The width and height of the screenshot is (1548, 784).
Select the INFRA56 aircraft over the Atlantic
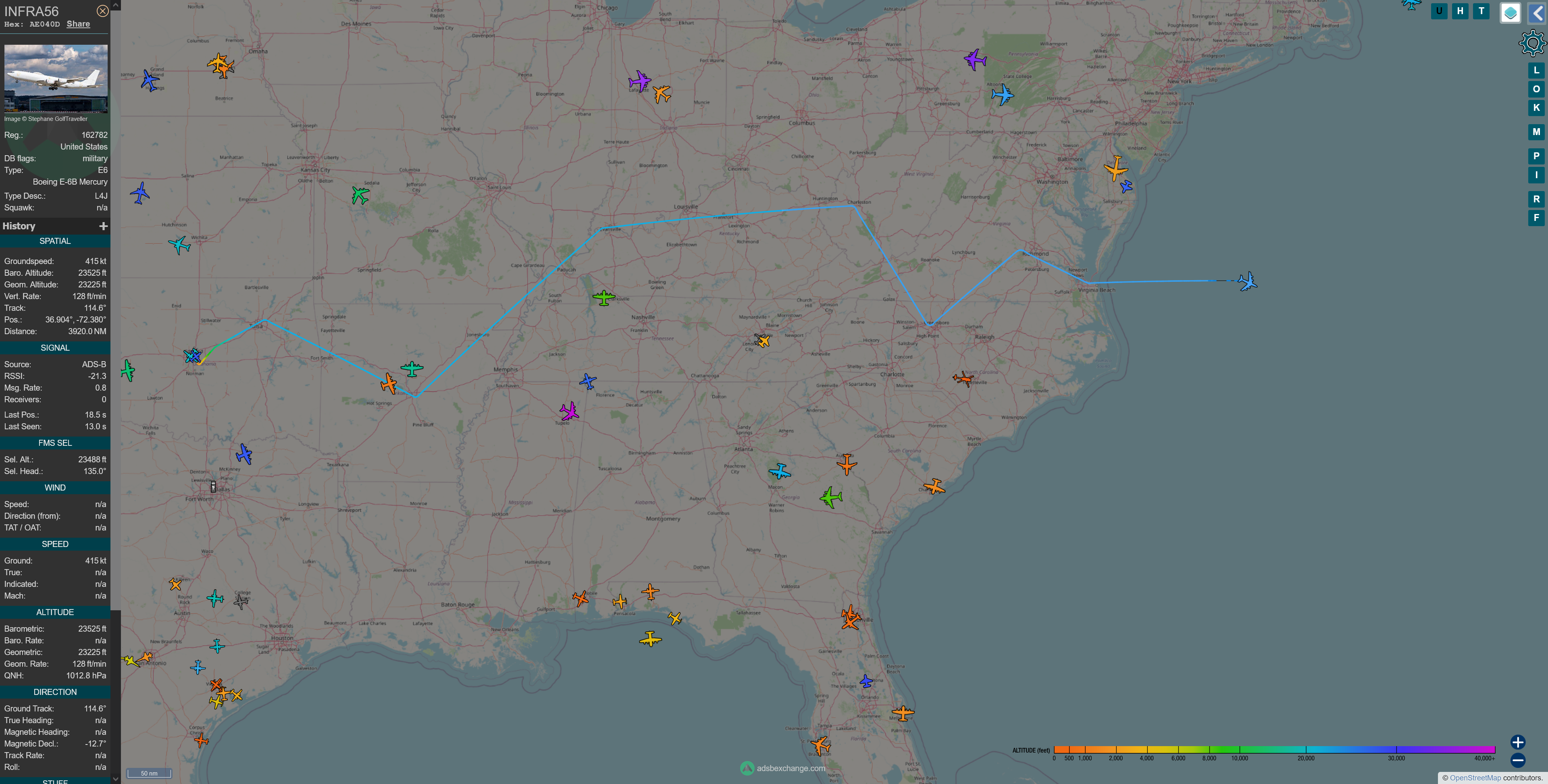pos(1247,281)
